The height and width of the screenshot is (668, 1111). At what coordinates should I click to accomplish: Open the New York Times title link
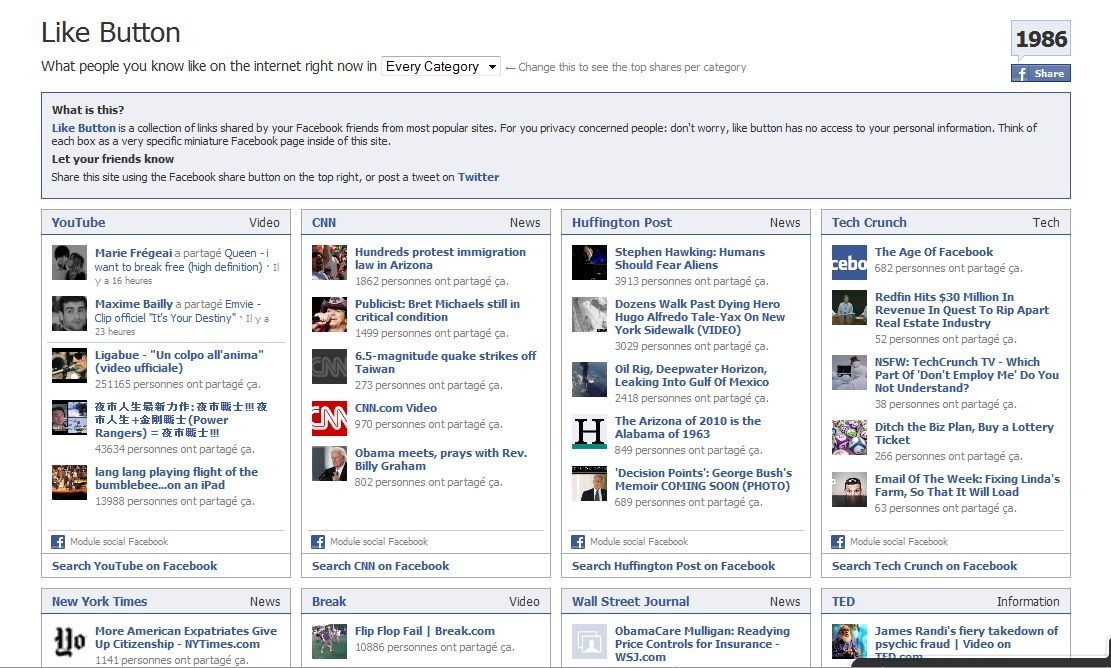tap(99, 601)
